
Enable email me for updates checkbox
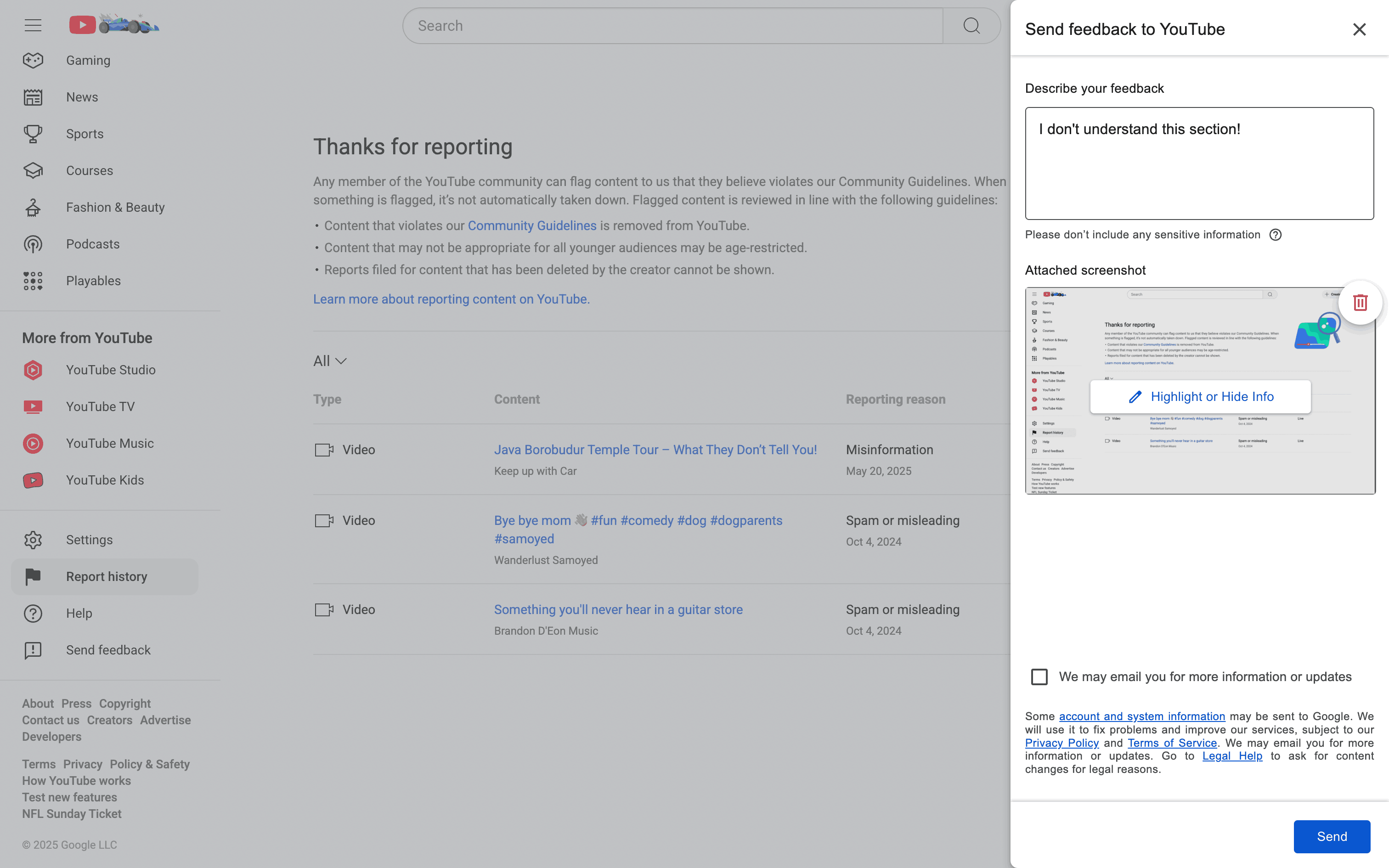click(x=1039, y=677)
